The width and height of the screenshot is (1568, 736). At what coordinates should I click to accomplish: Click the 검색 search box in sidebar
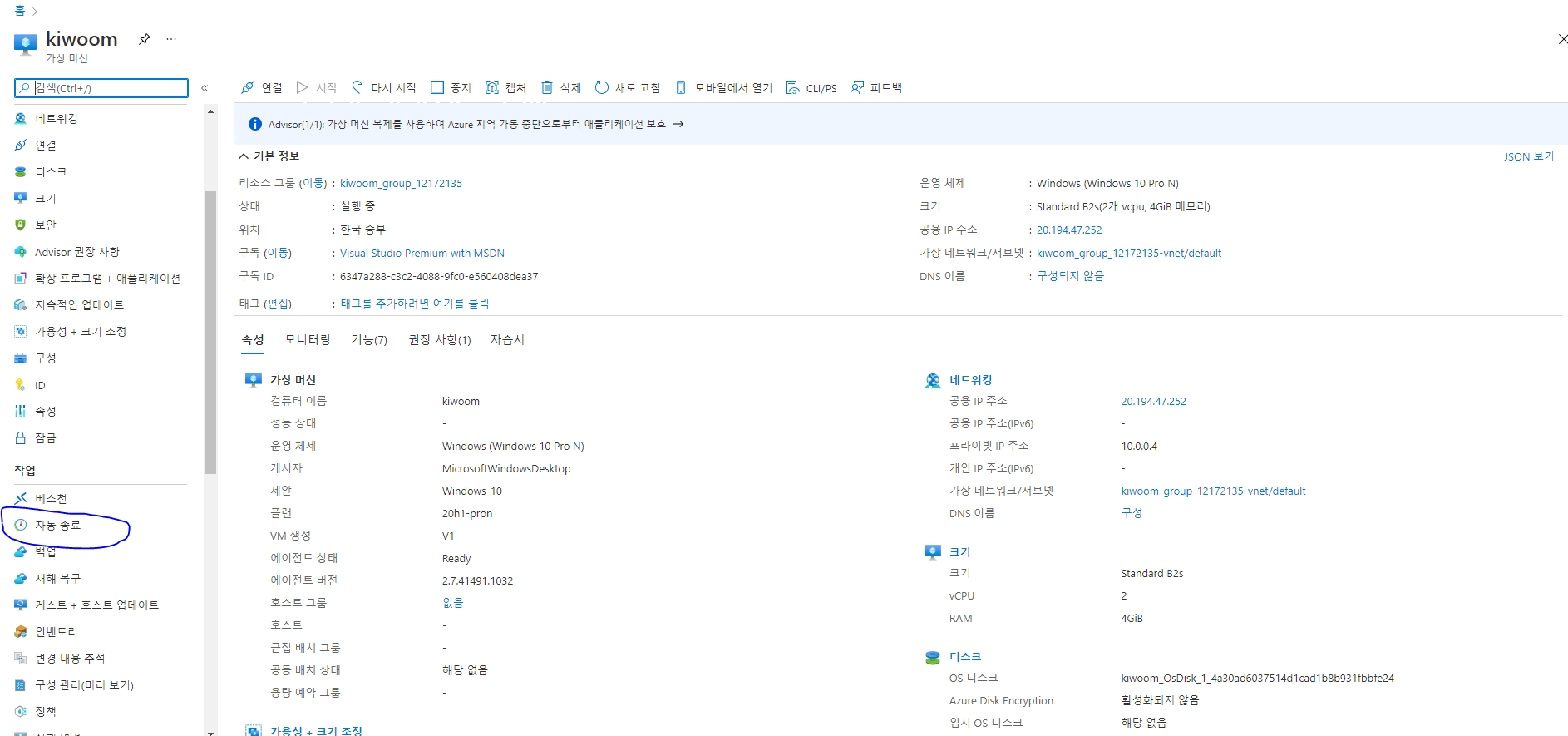point(101,88)
